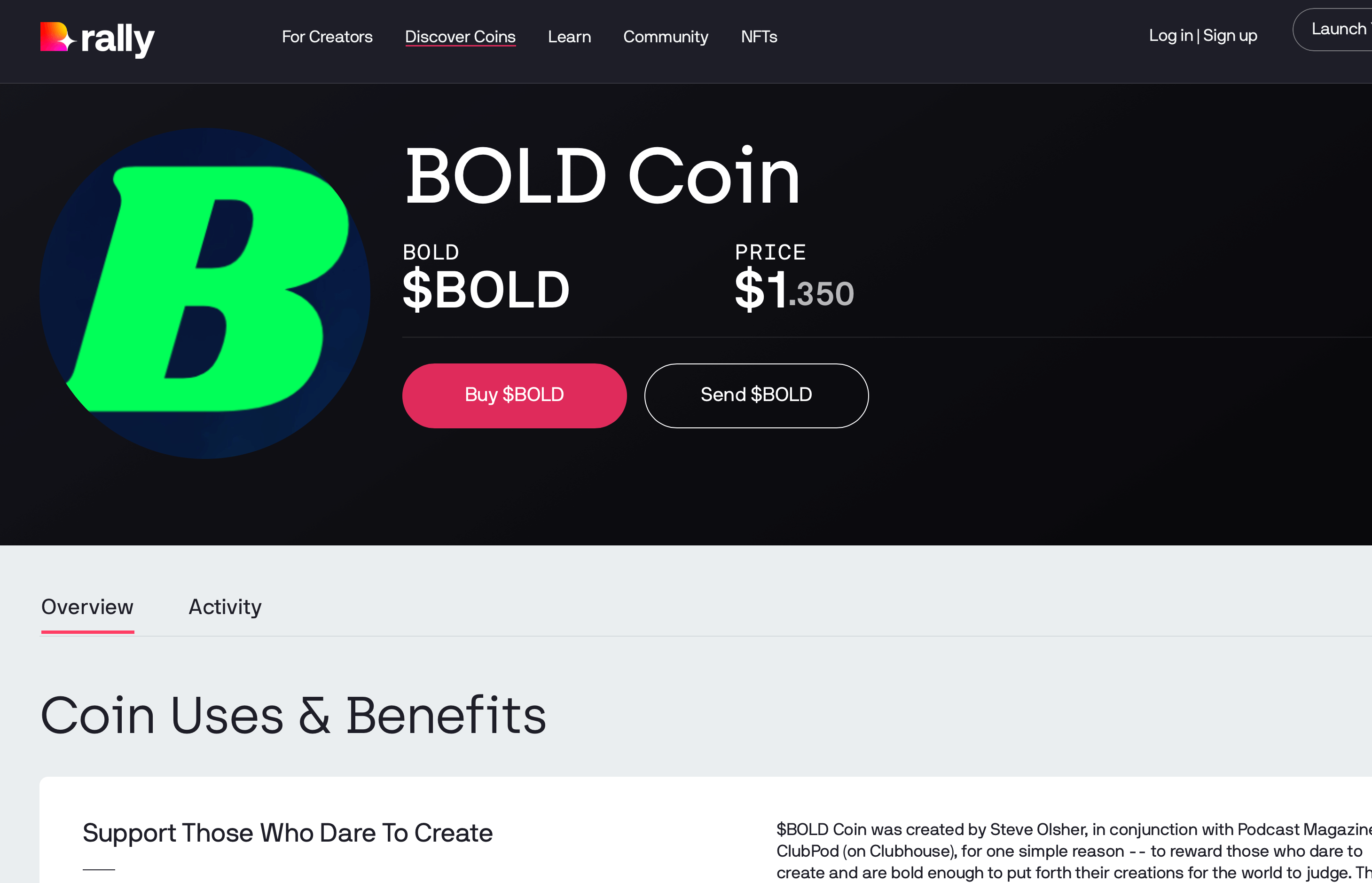Screen dimensions: 1372x883
Task: Click the green BOLD coin avatar
Action: [205, 293]
